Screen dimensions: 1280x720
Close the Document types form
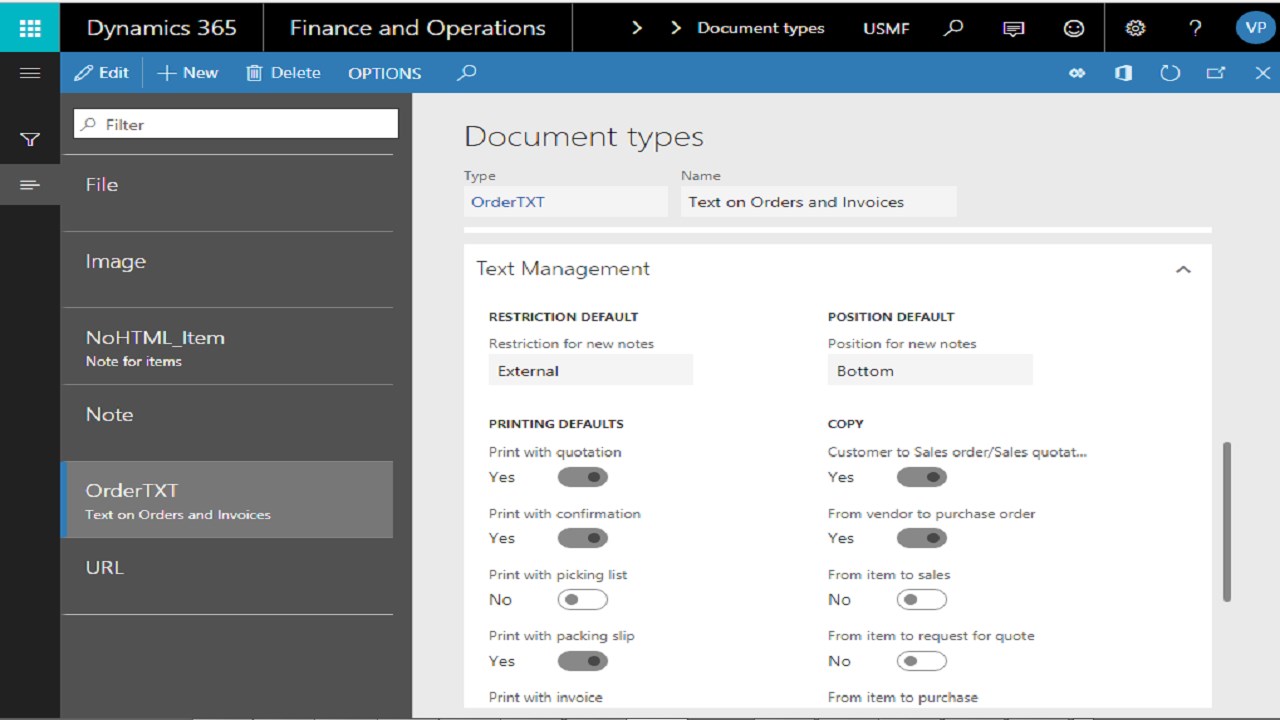tap(1262, 73)
